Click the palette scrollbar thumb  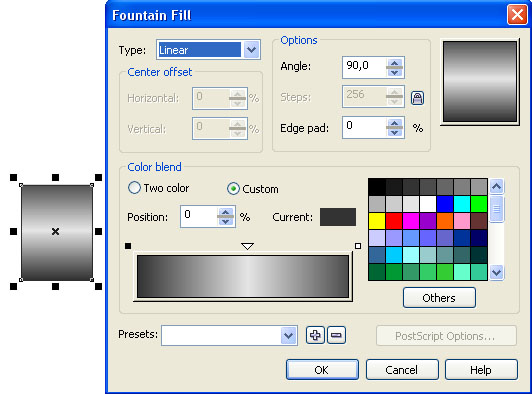coord(496,209)
